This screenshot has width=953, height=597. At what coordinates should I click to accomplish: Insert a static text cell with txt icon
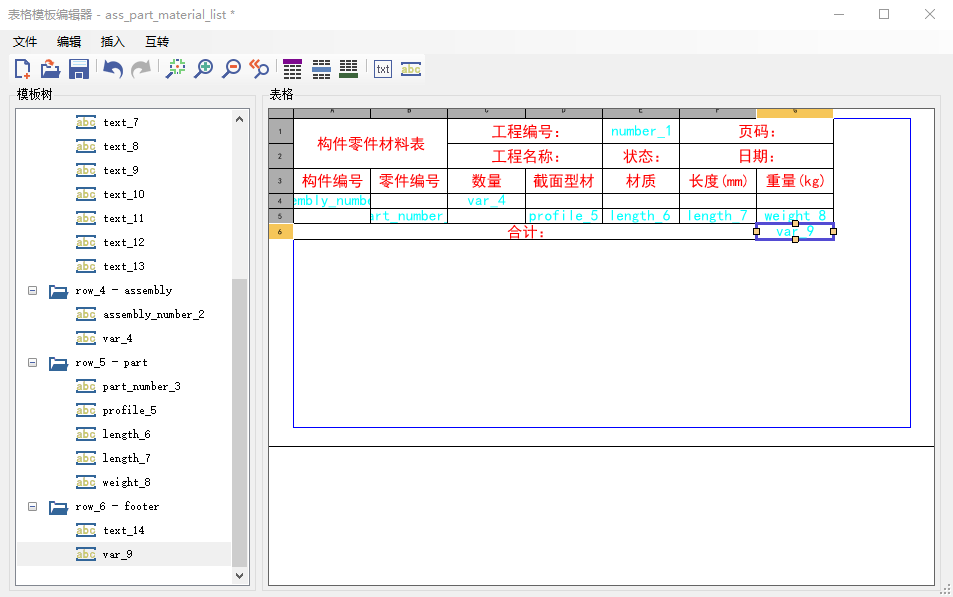click(x=383, y=69)
